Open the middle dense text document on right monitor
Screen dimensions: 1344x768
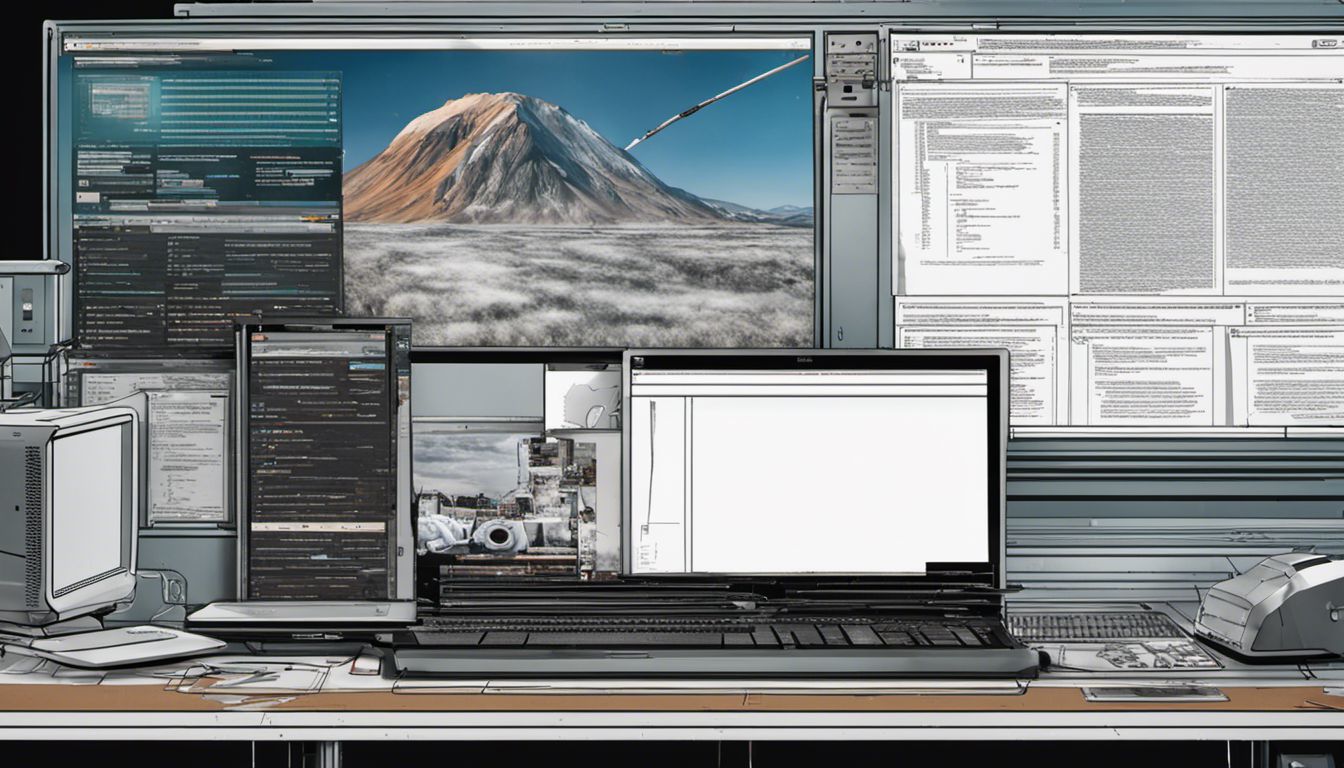pyautogui.click(x=1144, y=188)
